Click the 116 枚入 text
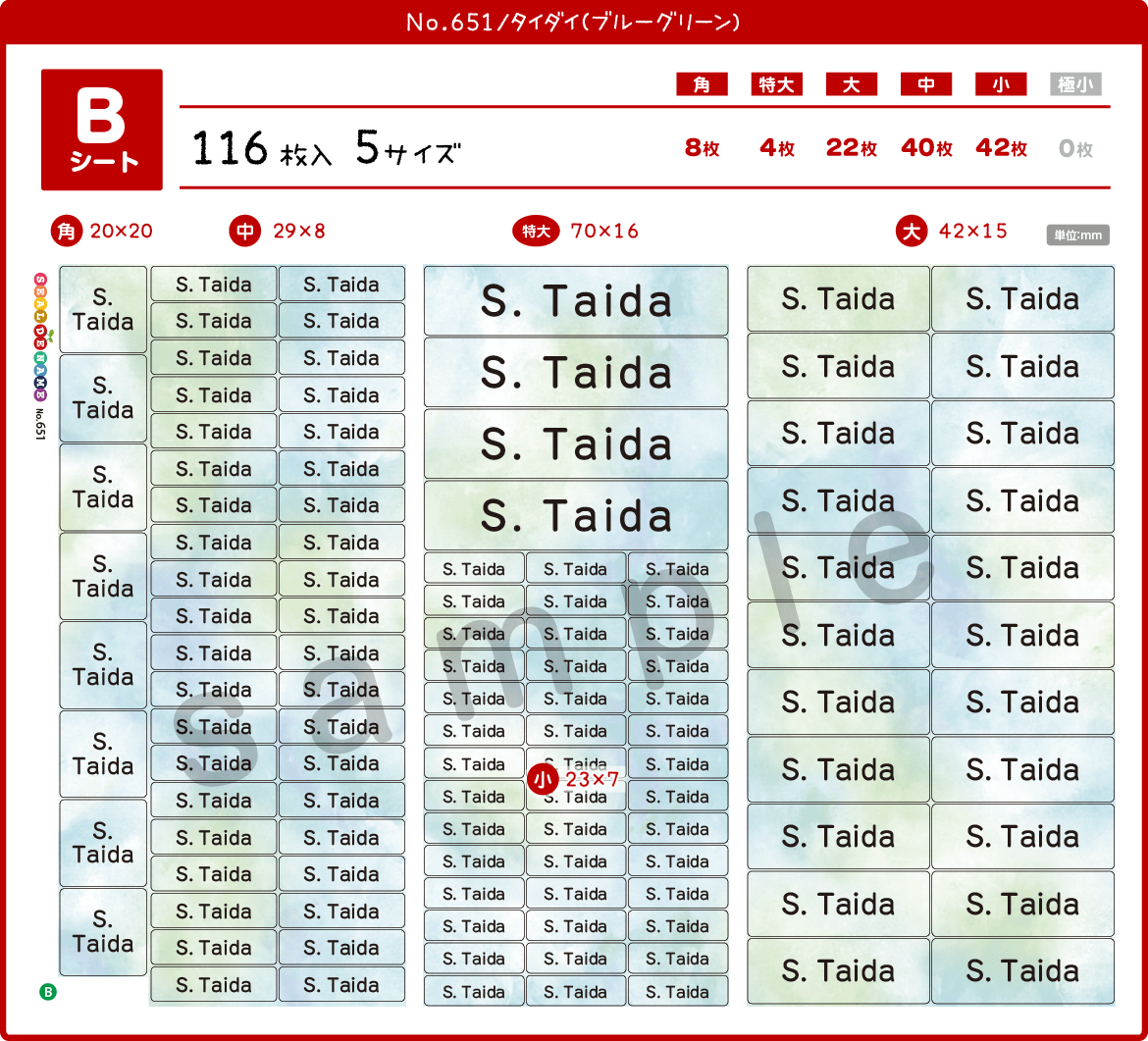 [x=262, y=148]
